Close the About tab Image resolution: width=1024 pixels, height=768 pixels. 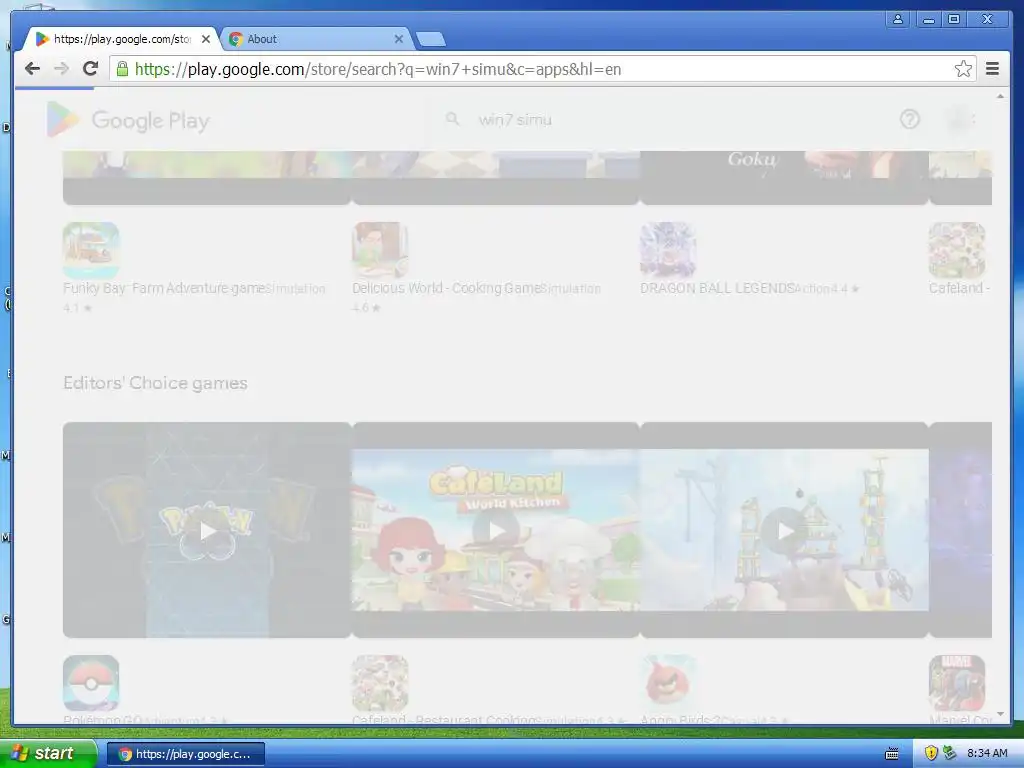398,39
